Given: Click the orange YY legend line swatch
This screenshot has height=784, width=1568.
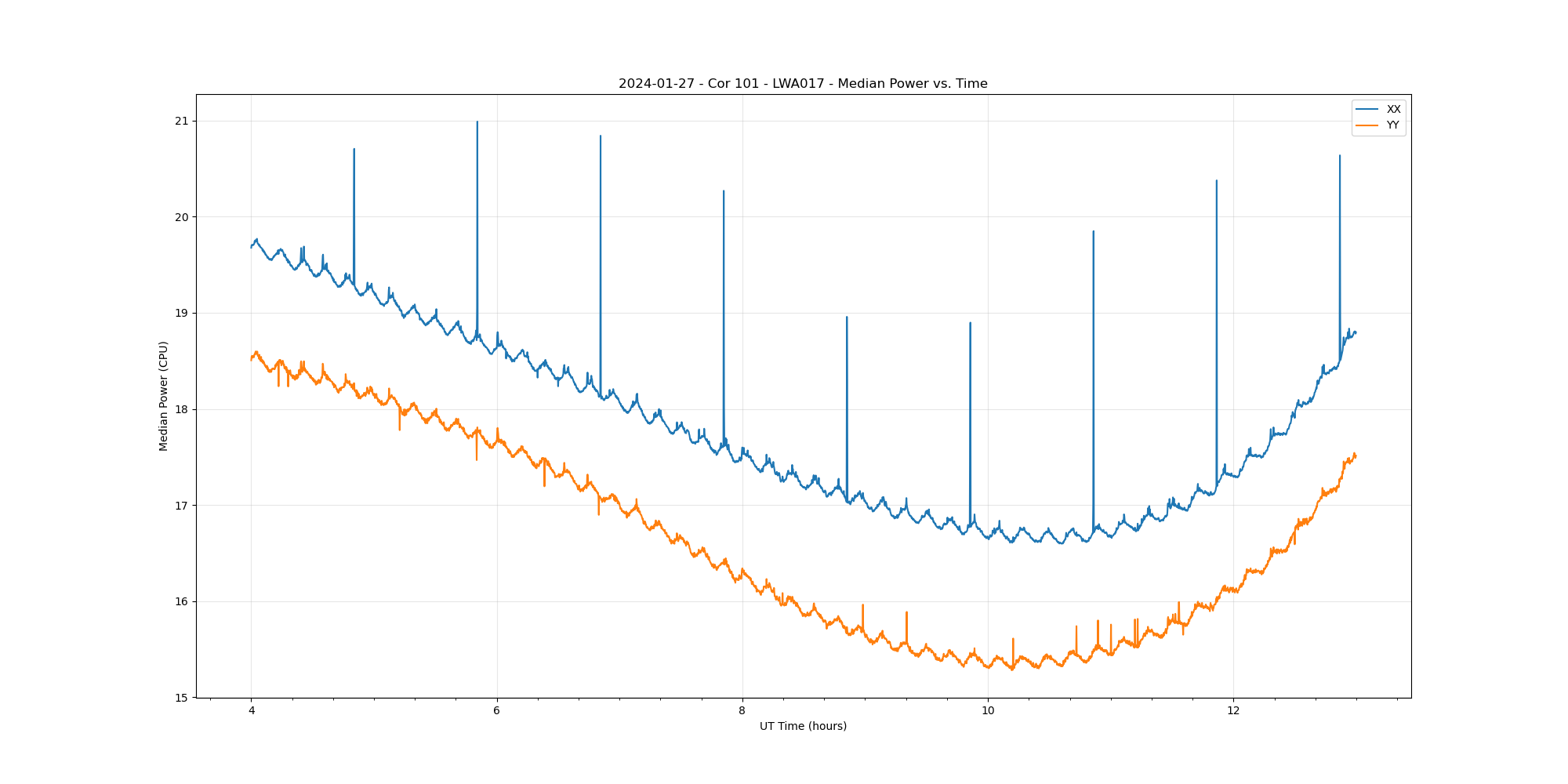Looking at the screenshot, I should [1367, 125].
